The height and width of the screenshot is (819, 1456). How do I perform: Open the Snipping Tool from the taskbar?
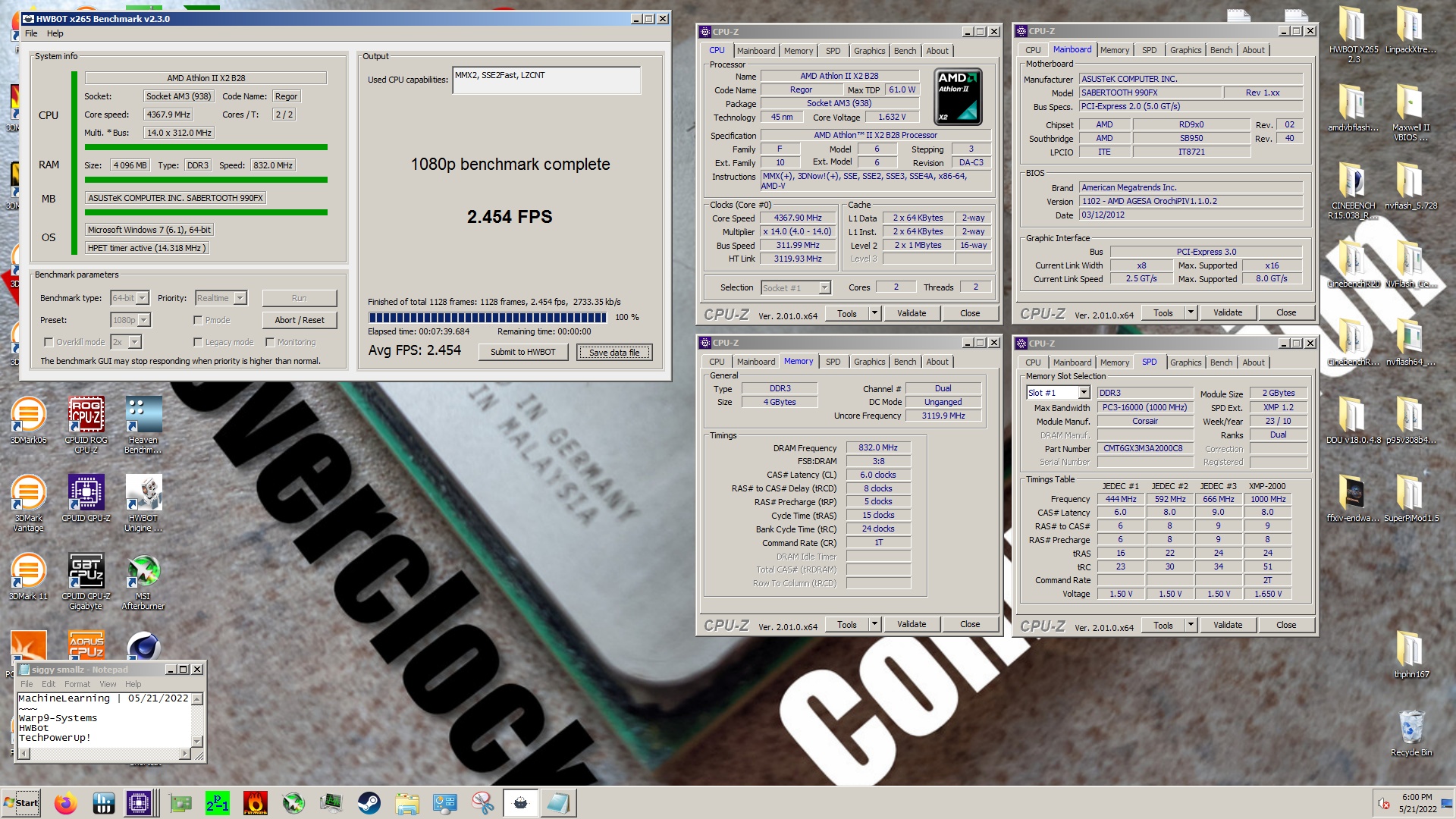point(483,803)
